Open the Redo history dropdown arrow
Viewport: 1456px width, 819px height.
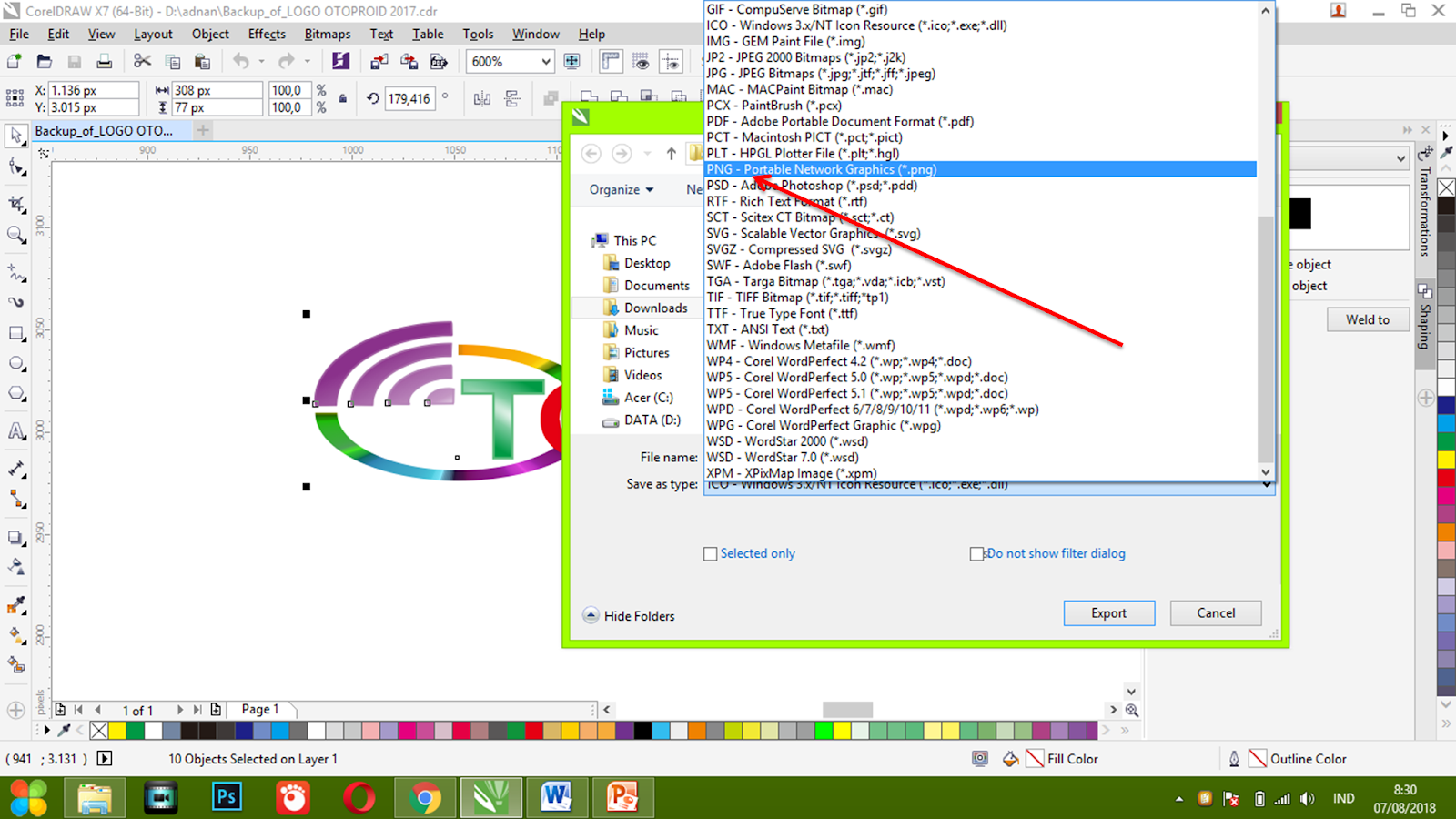click(307, 62)
